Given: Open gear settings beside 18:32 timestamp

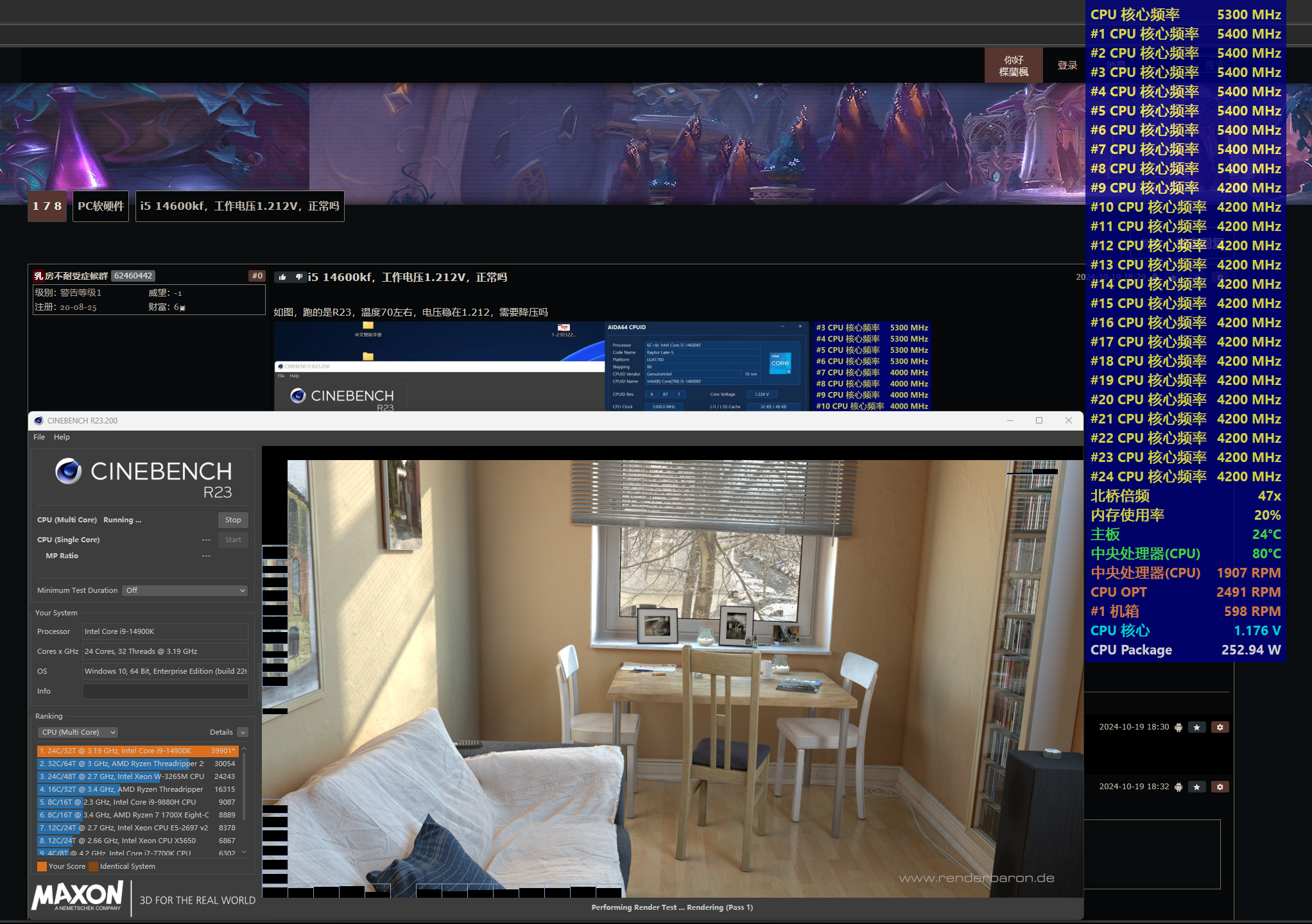Looking at the screenshot, I should [1220, 787].
